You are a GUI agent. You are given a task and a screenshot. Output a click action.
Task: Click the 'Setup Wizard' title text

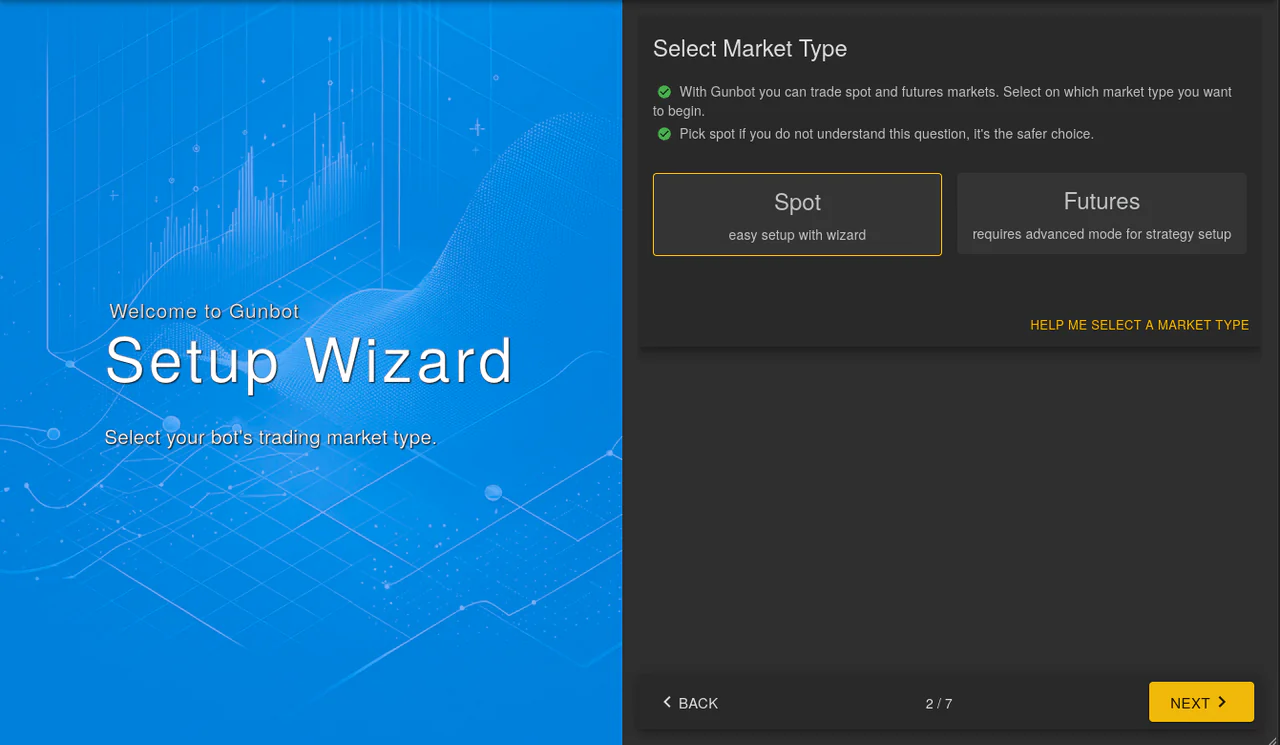click(309, 361)
